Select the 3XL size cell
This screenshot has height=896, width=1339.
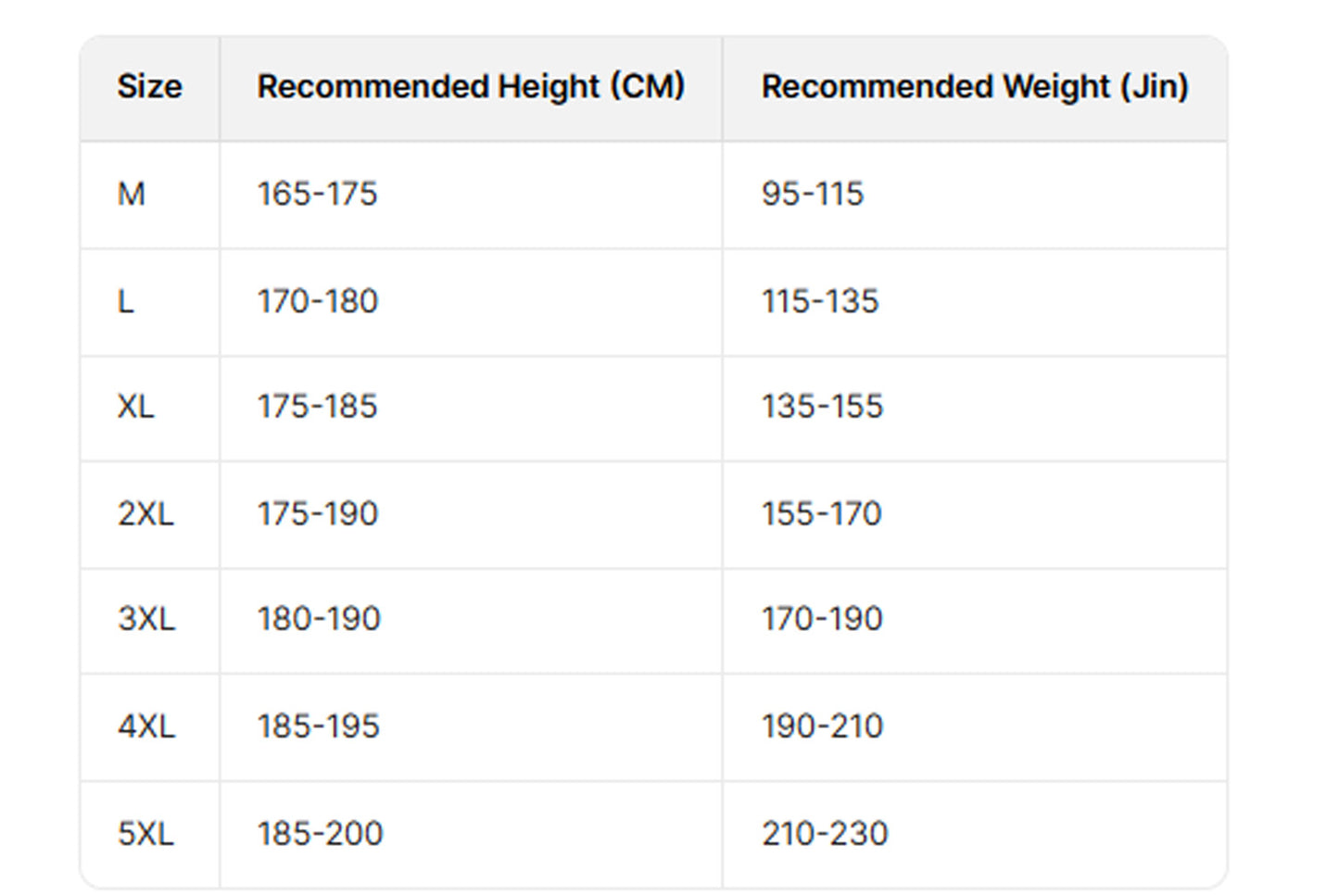[x=146, y=619]
